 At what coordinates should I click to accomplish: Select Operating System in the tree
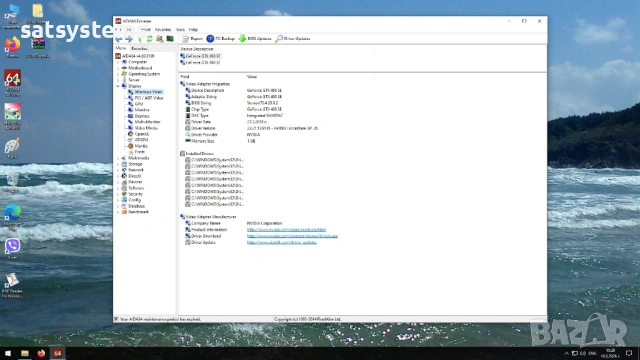pos(141,74)
